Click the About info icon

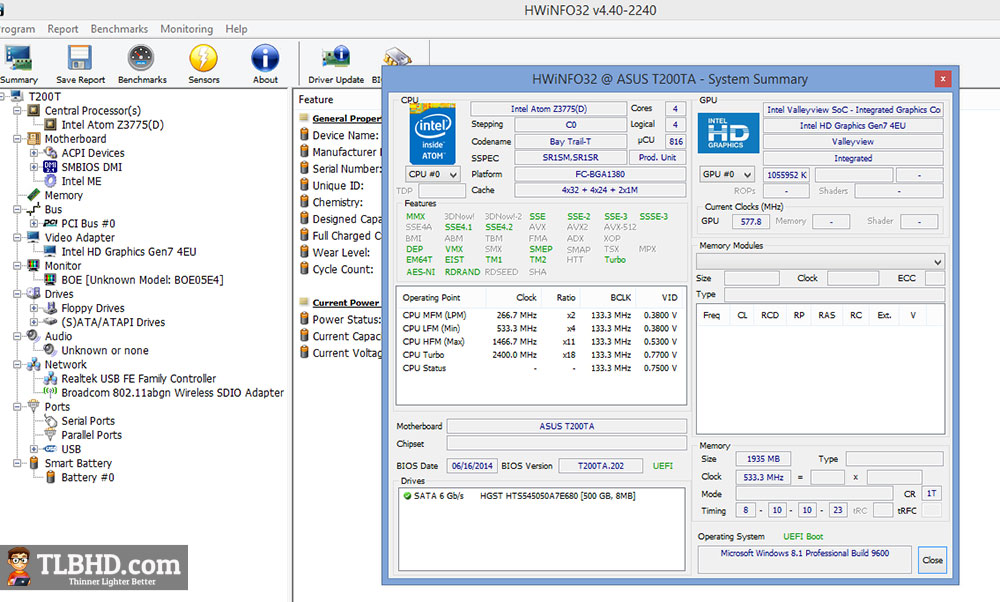[x=265, y=58]
